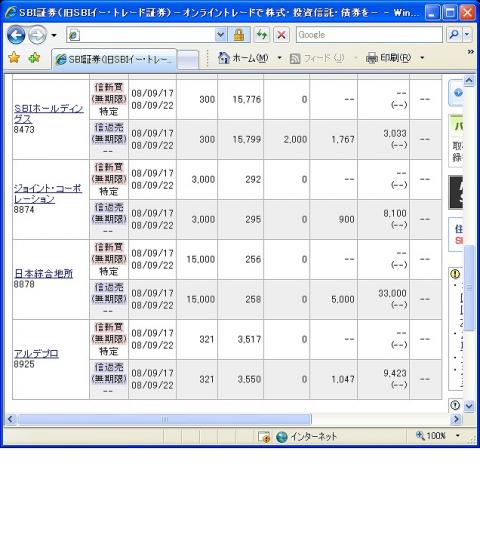The image size is (480, 559).
Task: Click the search magnifier button
Action: [454, 35]
